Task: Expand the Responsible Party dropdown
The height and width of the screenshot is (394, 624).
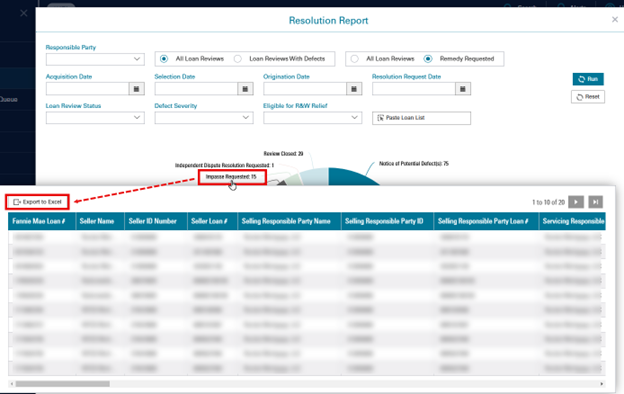Action: pyautogui.click(x=95, y=59)
